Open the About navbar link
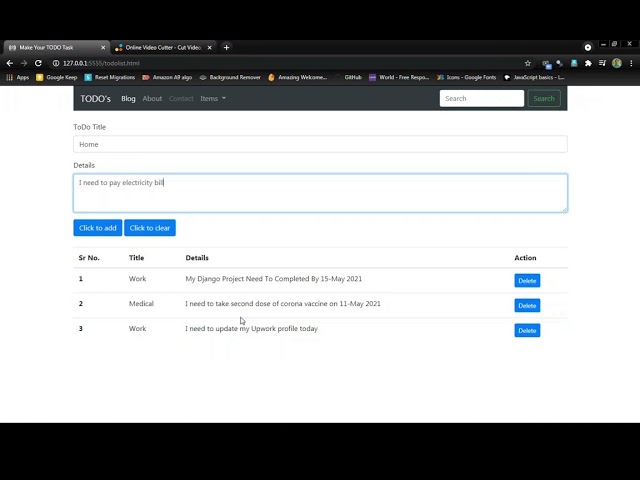 click(x=152, y=99)
